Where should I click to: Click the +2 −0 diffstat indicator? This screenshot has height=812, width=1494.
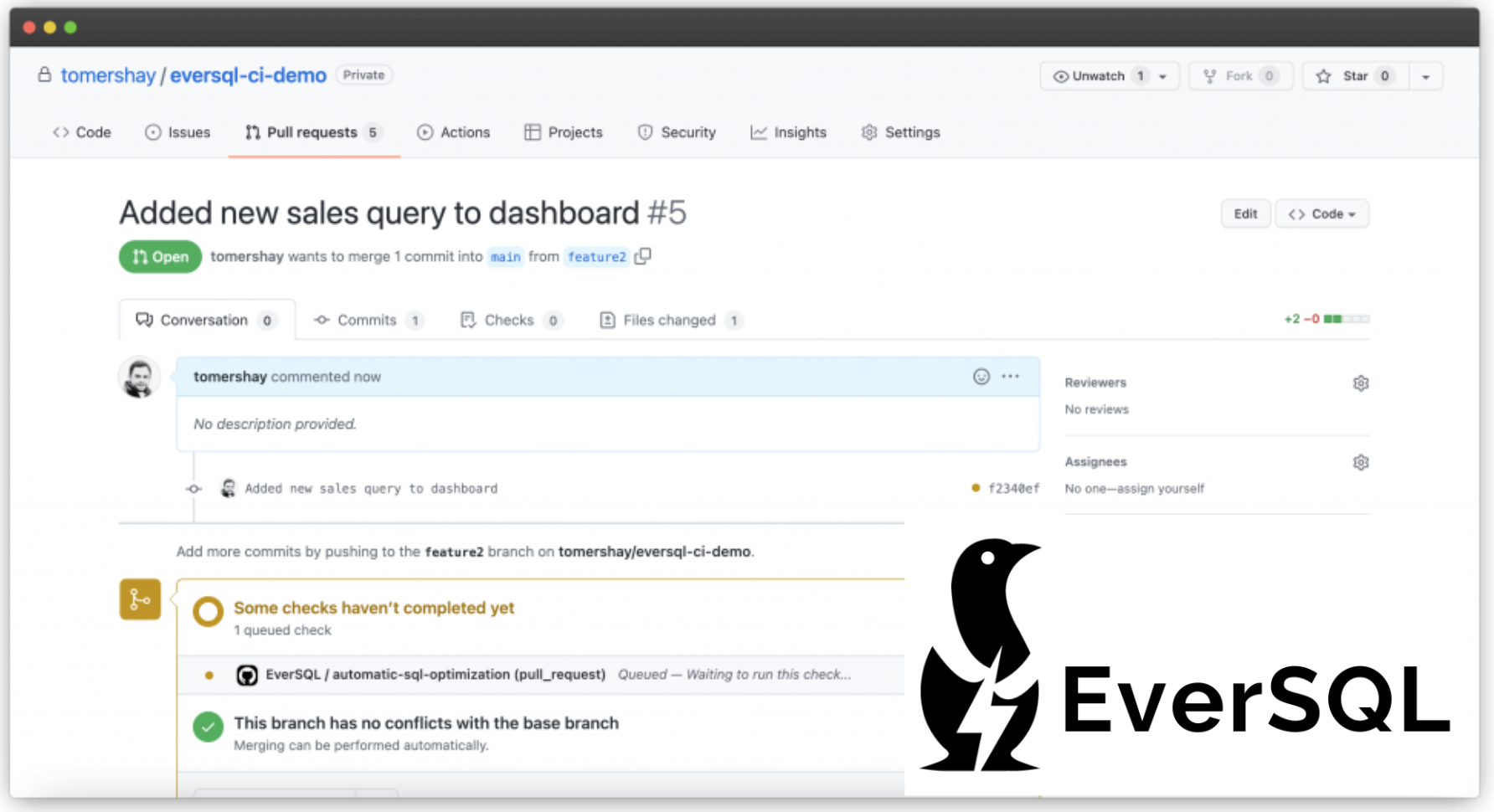[x=1327, y=319]
